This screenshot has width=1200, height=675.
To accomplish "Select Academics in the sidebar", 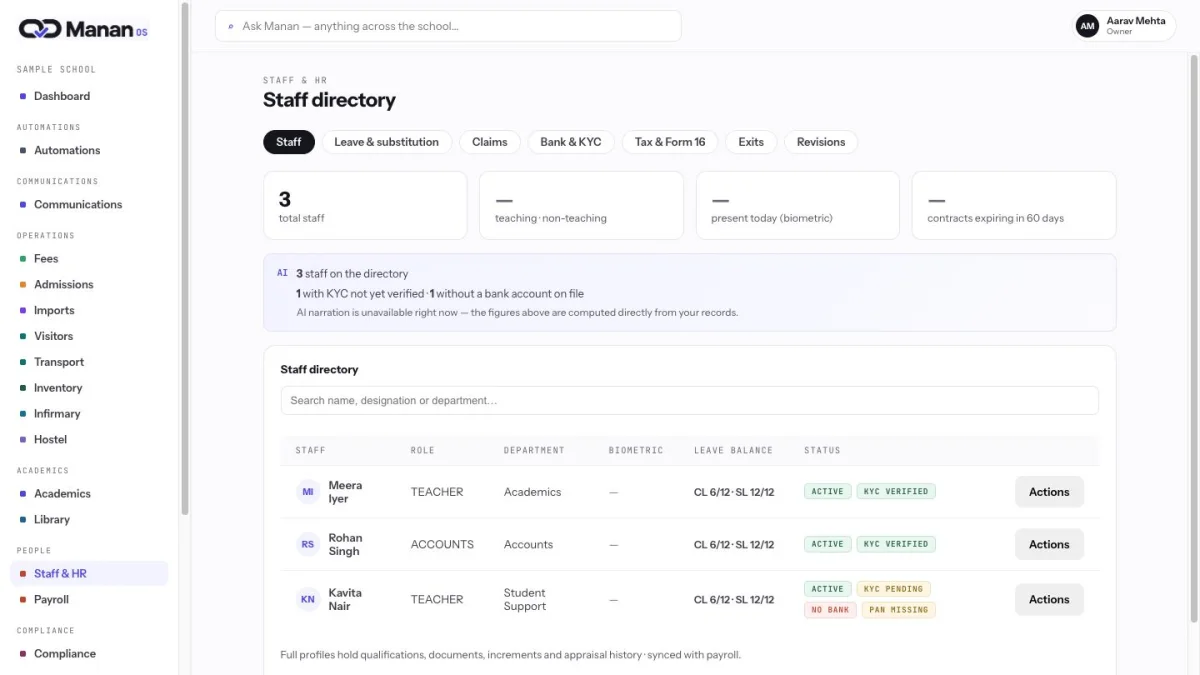I will tap(89, 493).
